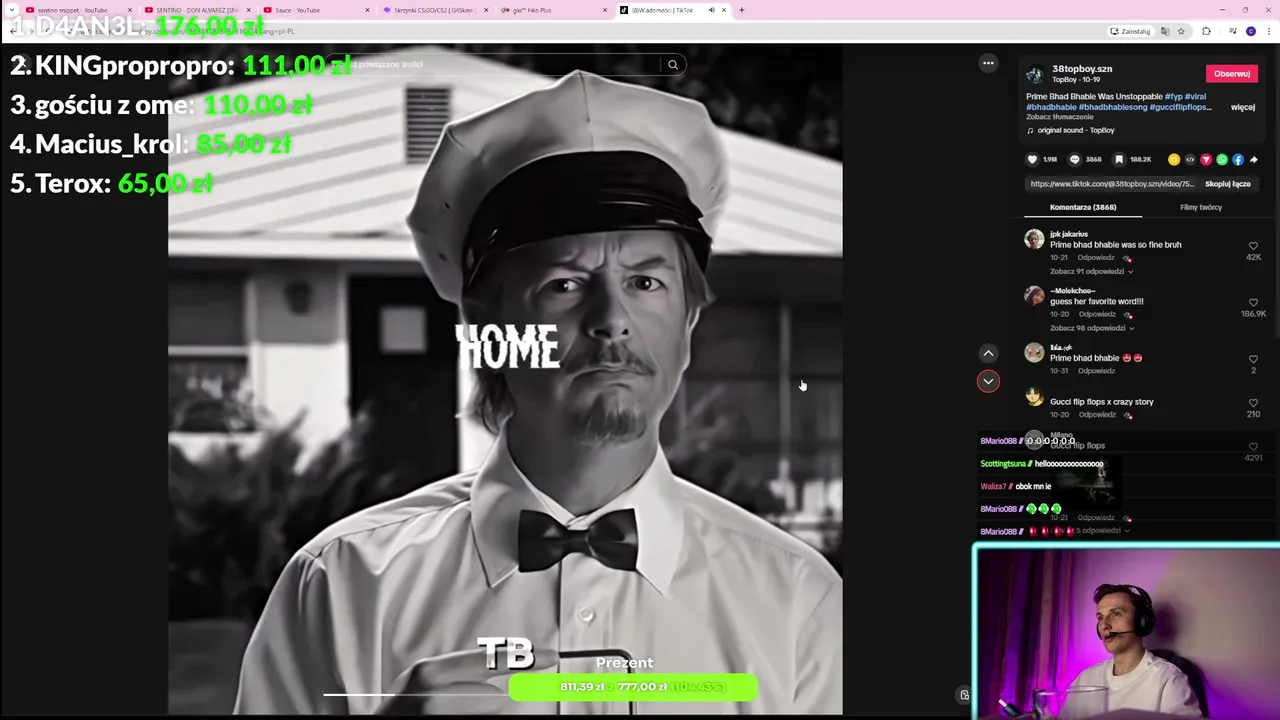Screen dimensions: 1280x720
Task: Like the 'Gucci flip flops x crazy story' comment
Action: [x=1253, y=403]
